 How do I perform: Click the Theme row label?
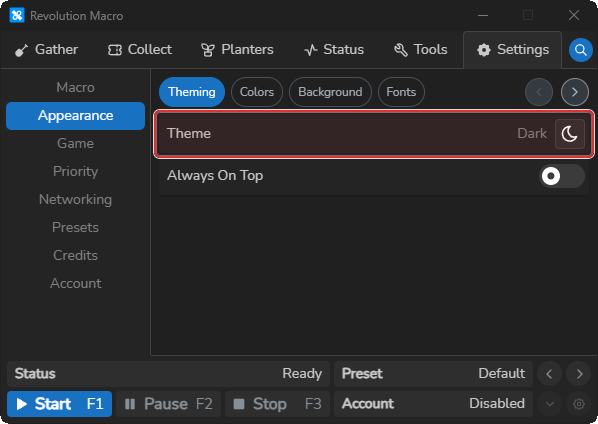click(189, 133)
